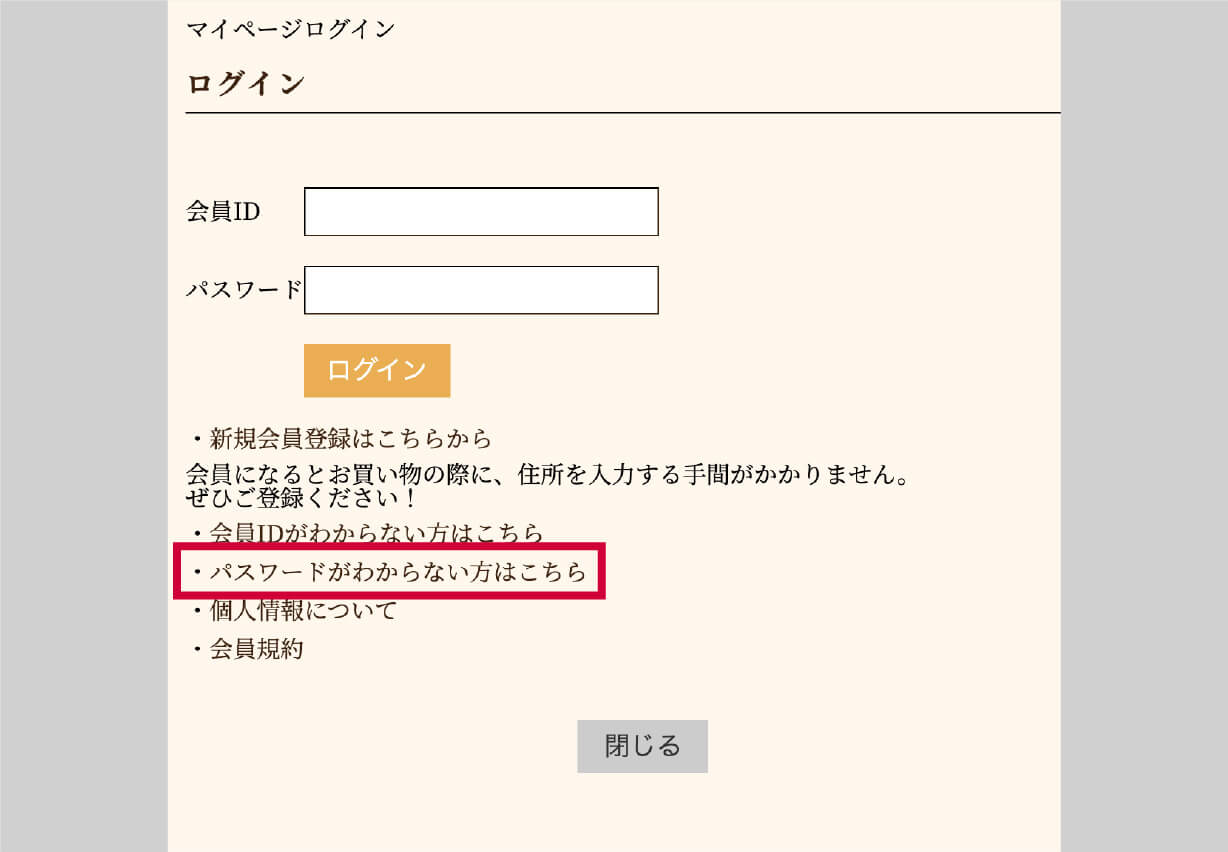Select the マイページログイン title text

pos(291,29)
